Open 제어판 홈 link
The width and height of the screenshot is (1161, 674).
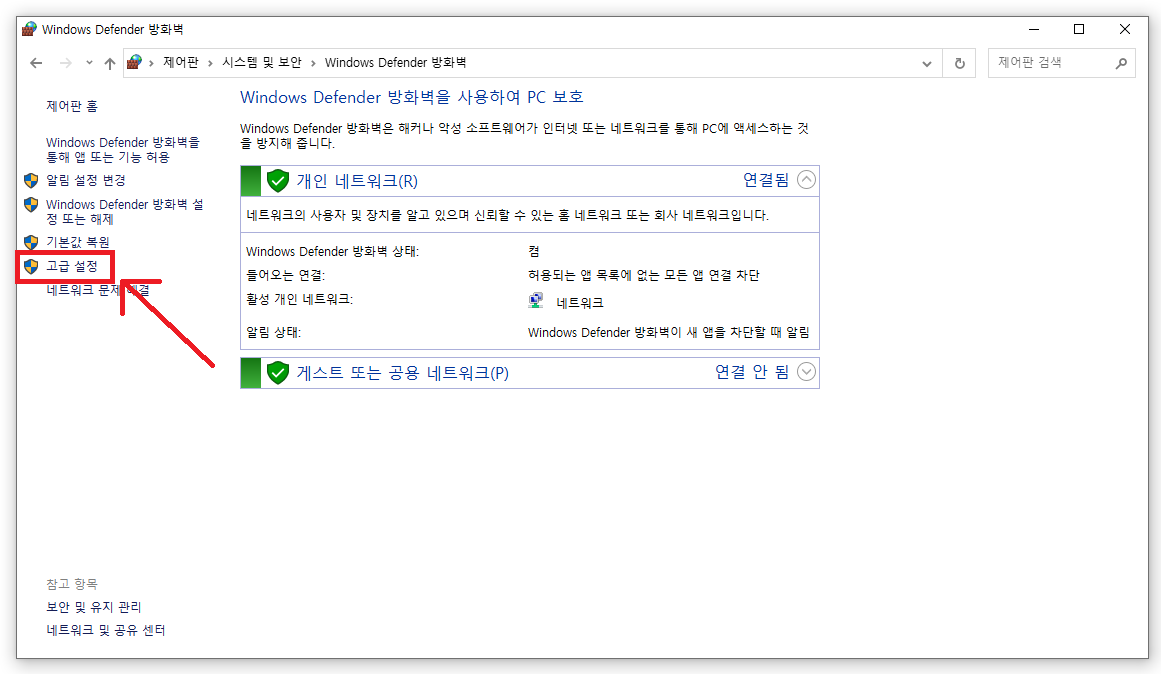point(72,106)
